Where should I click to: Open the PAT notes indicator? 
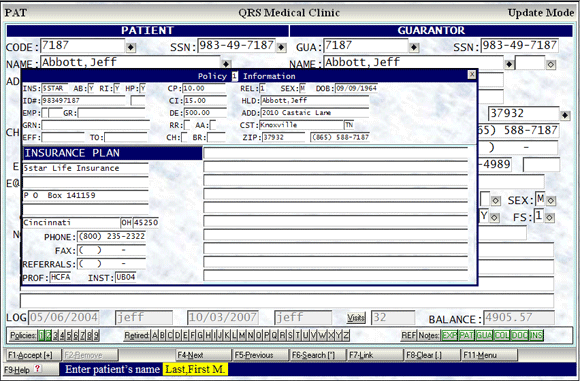coord(467,336)
